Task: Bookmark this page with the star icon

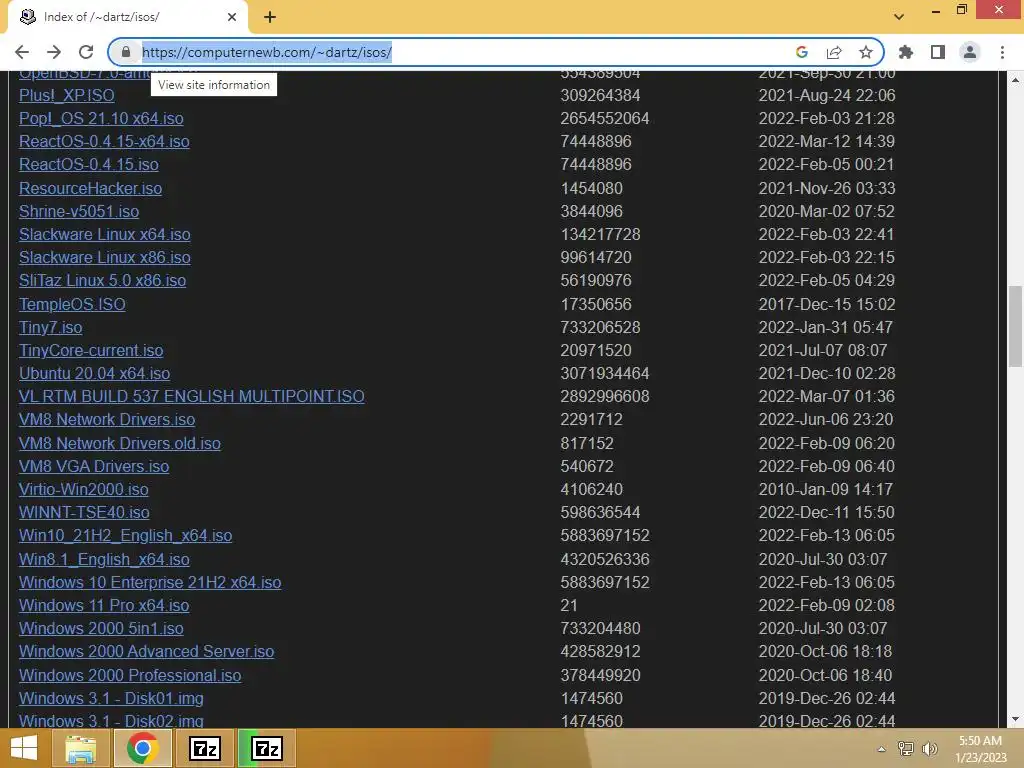Action: [866, 52]
